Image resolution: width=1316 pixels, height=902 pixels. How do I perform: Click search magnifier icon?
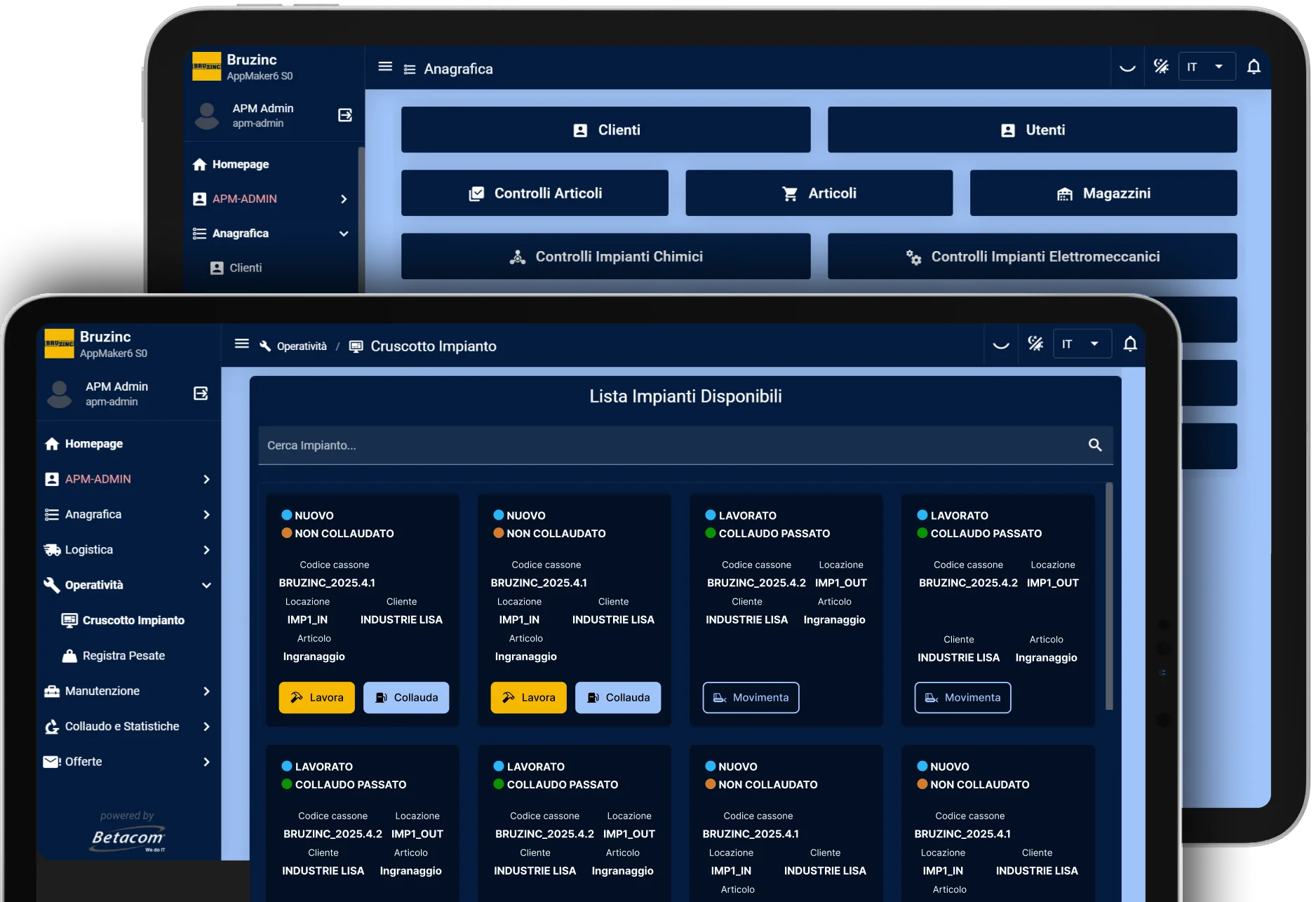point(1095,445)
